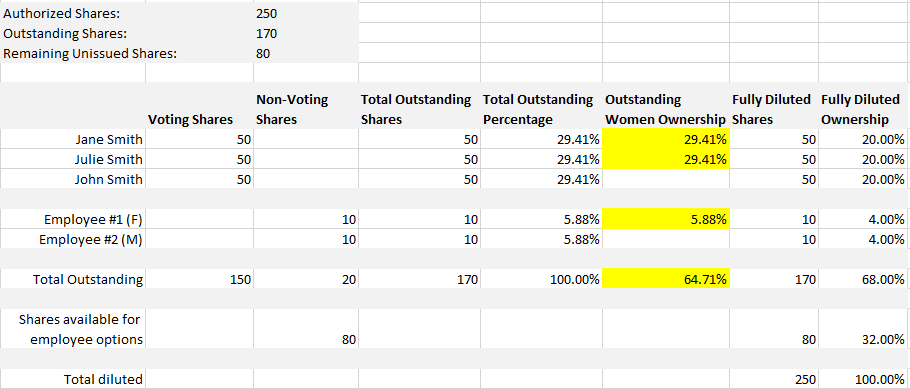Select the Employee #2 (M) label cell

[73, 239]
